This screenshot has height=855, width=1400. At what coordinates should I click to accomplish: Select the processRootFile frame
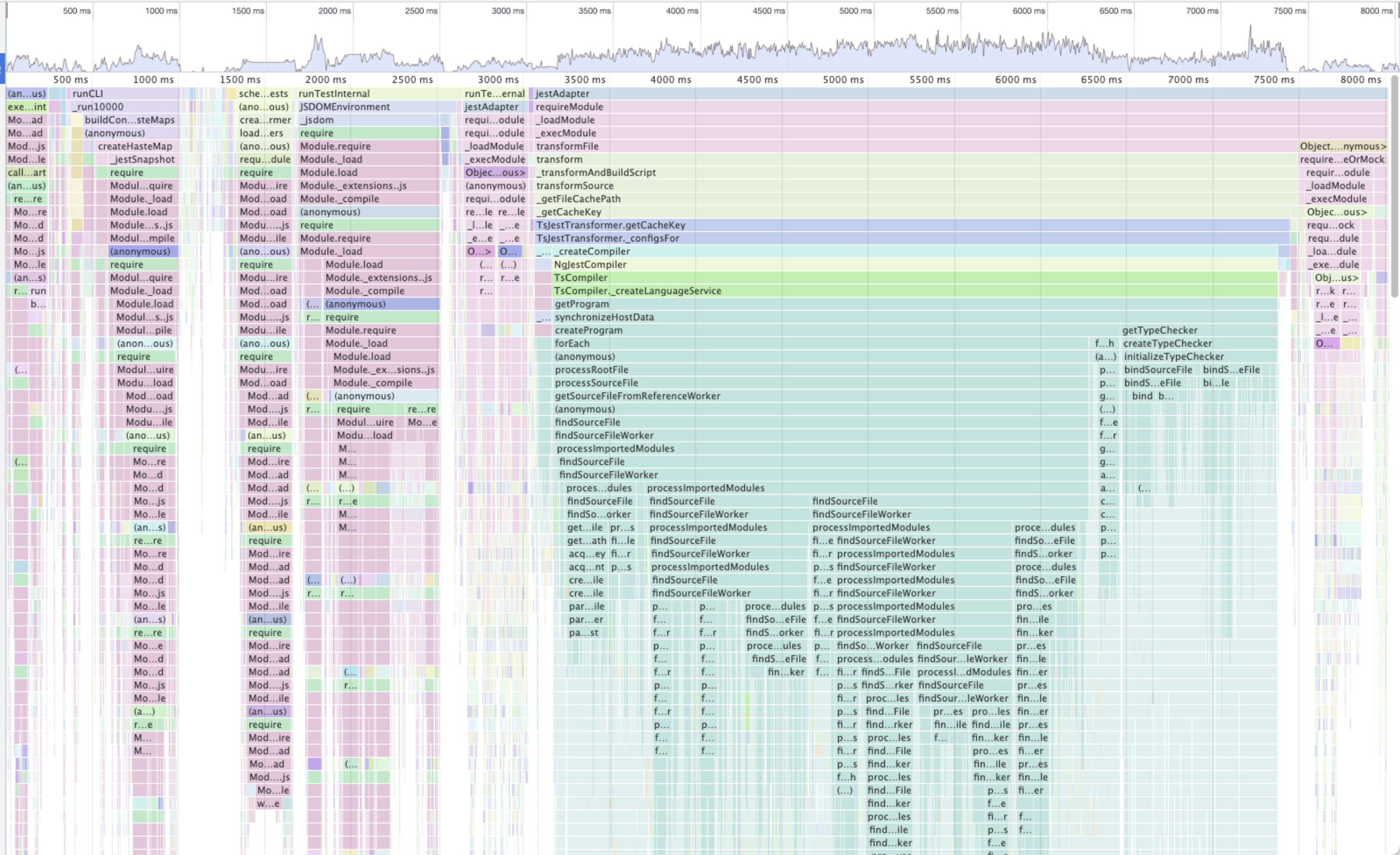pyautogui.click(x=821, y=370)
